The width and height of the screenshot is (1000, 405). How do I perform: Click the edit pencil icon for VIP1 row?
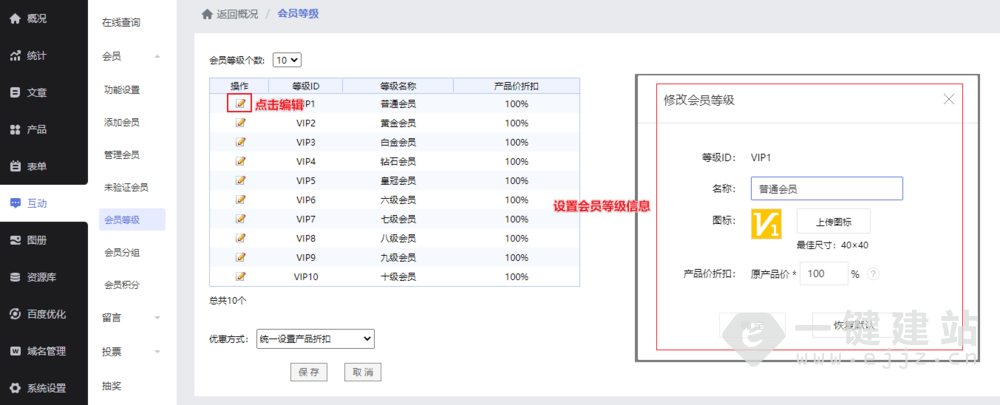tap(240, 104)
